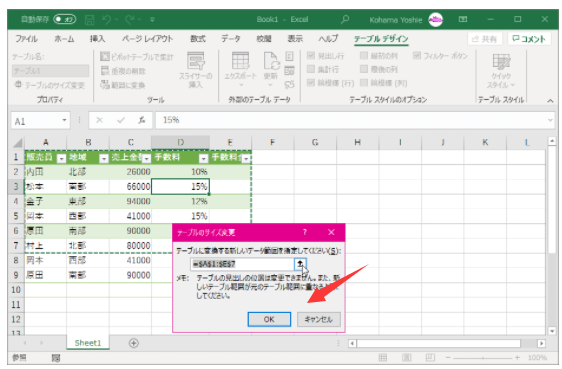Click the 共有 button
Viewport: 562px width, 369px height.
tap(485, 39)
